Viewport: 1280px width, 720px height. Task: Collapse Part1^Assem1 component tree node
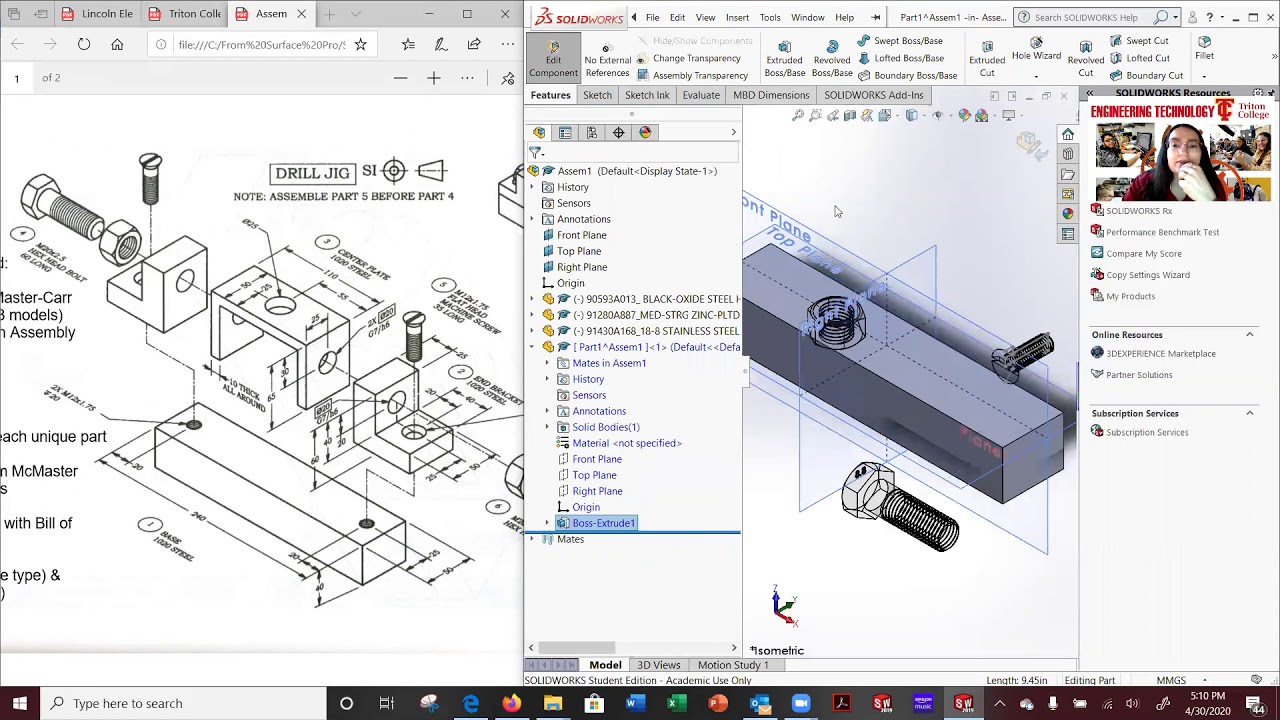click(532, 347)
